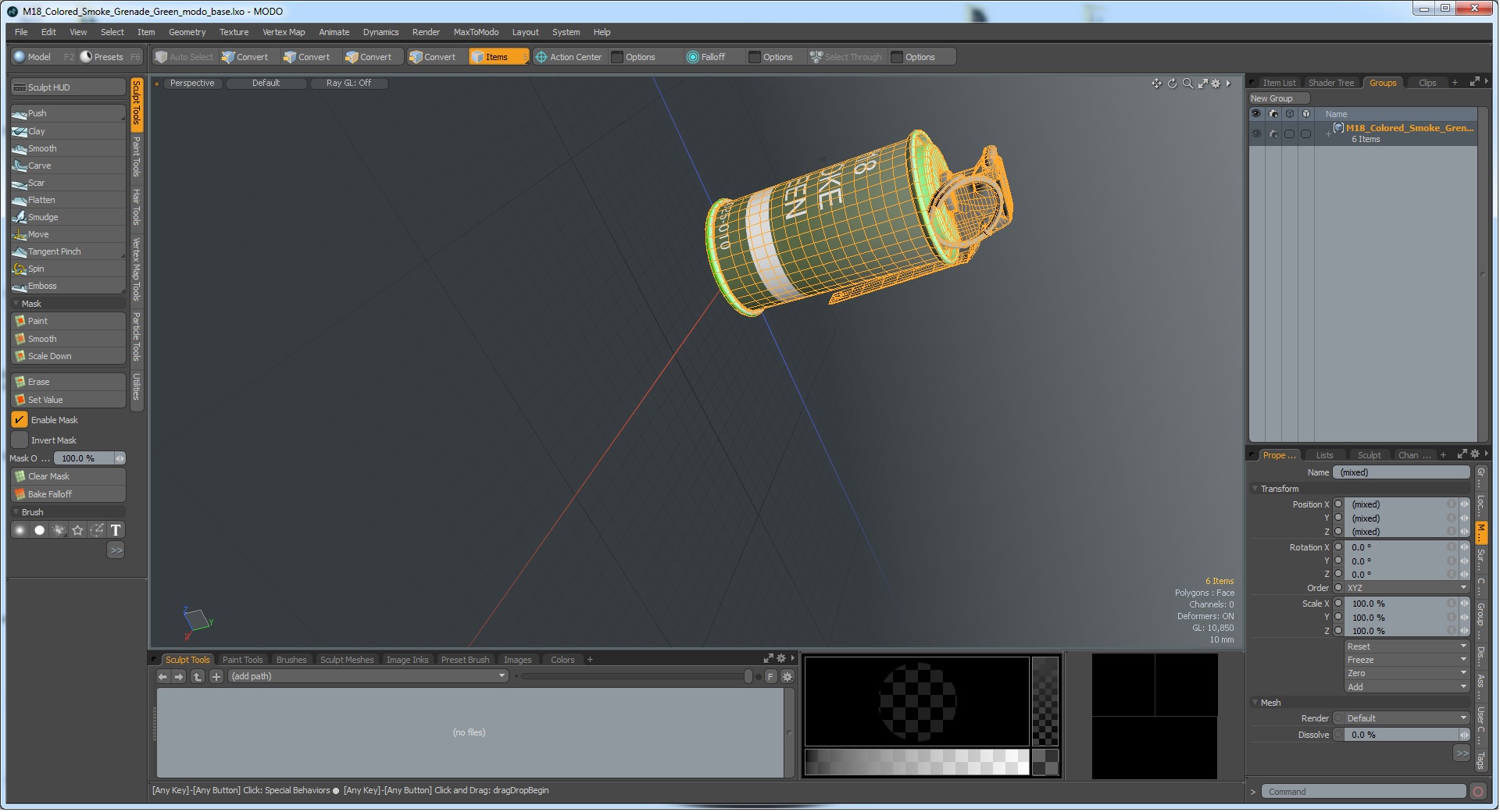The width and height of the screenshot is (1500, 812).
Task: Open the MaxToModo menu
Action: pyautogui.click(x=476, y=32)
